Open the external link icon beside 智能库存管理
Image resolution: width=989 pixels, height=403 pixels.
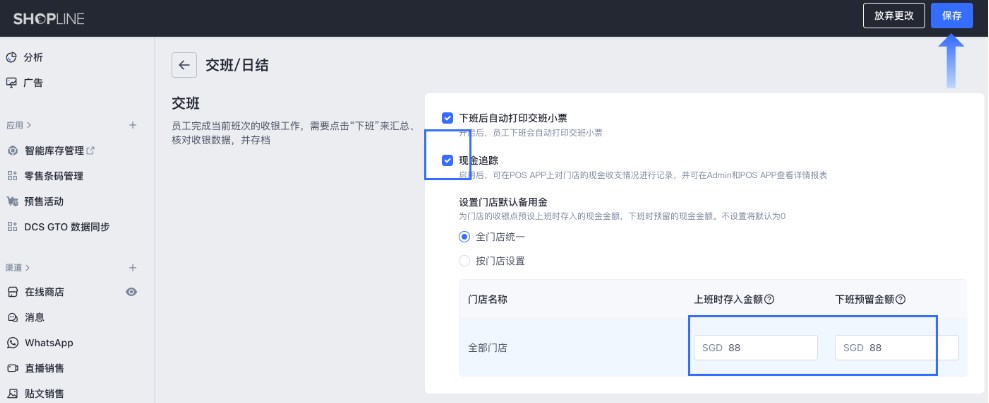pos(91,151)
